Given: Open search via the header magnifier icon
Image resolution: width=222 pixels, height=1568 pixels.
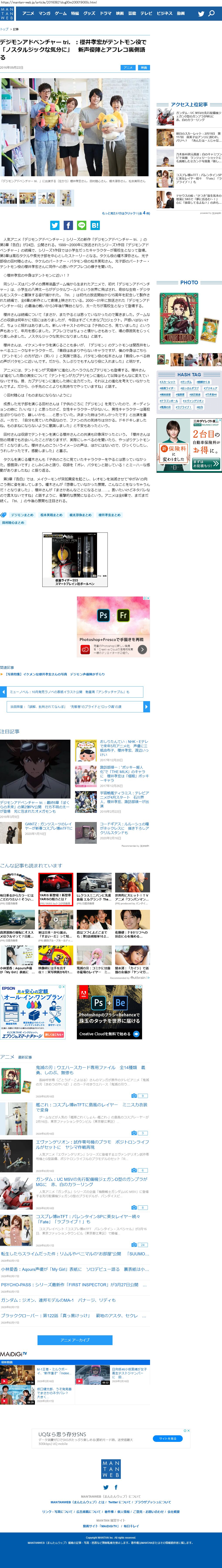Looking at the screenshot, I should tap(212, 13).
